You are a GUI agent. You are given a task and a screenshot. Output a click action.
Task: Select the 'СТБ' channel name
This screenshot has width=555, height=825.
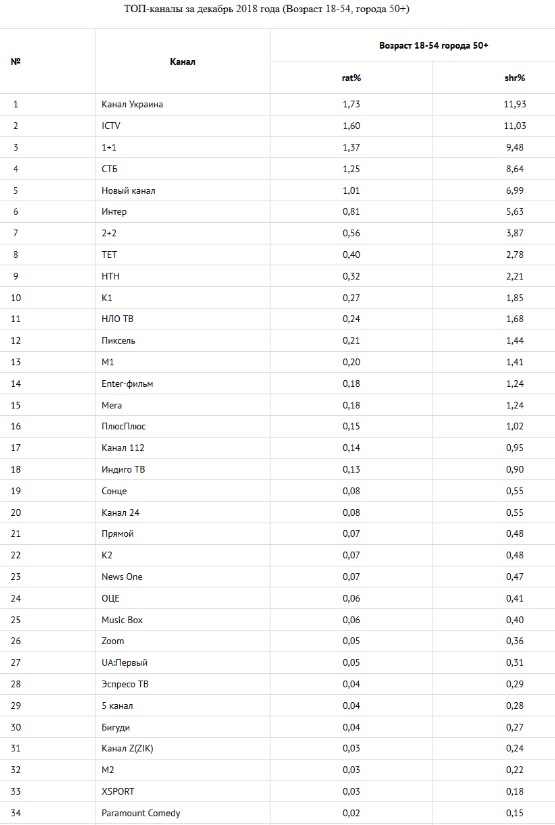[109, 169]
